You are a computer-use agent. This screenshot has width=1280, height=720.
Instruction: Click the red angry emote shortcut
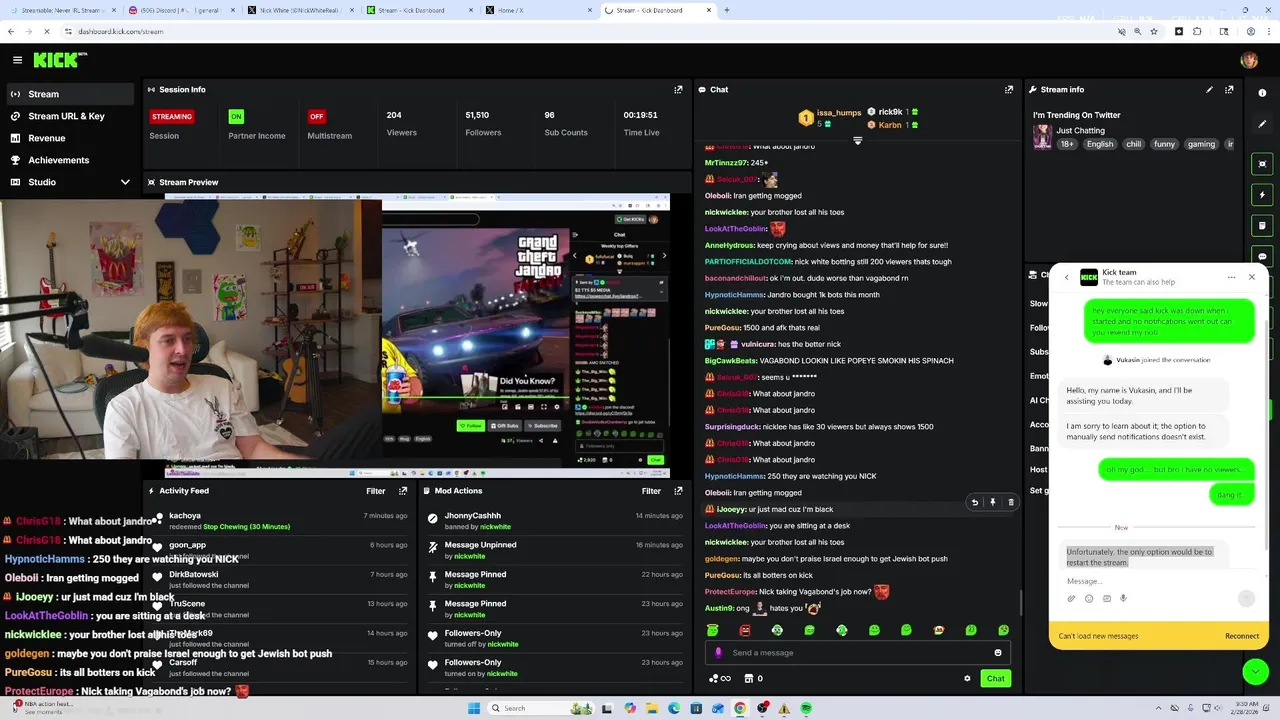[x=745, y=630]
